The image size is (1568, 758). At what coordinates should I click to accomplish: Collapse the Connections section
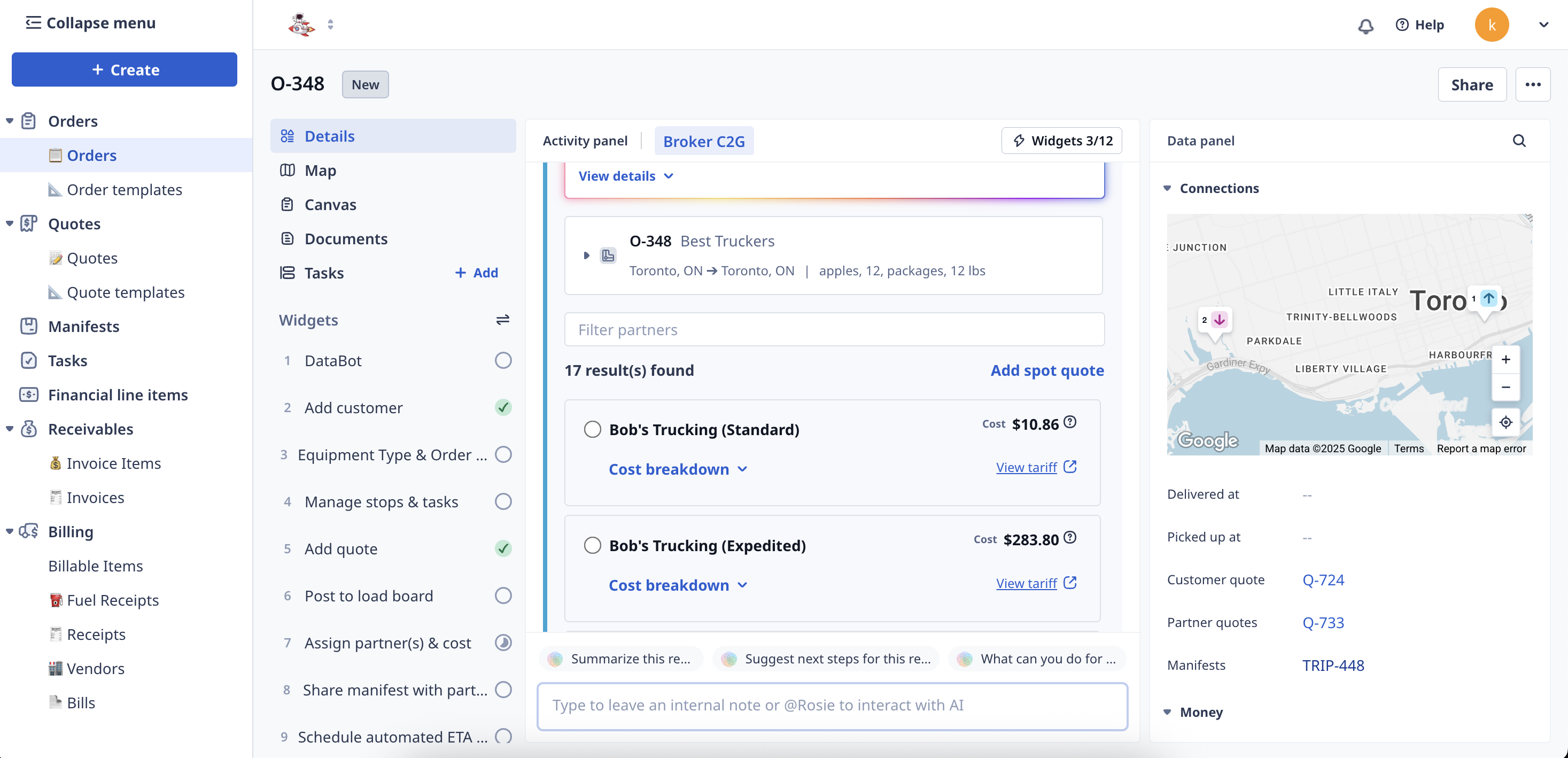pos(1167,188)
